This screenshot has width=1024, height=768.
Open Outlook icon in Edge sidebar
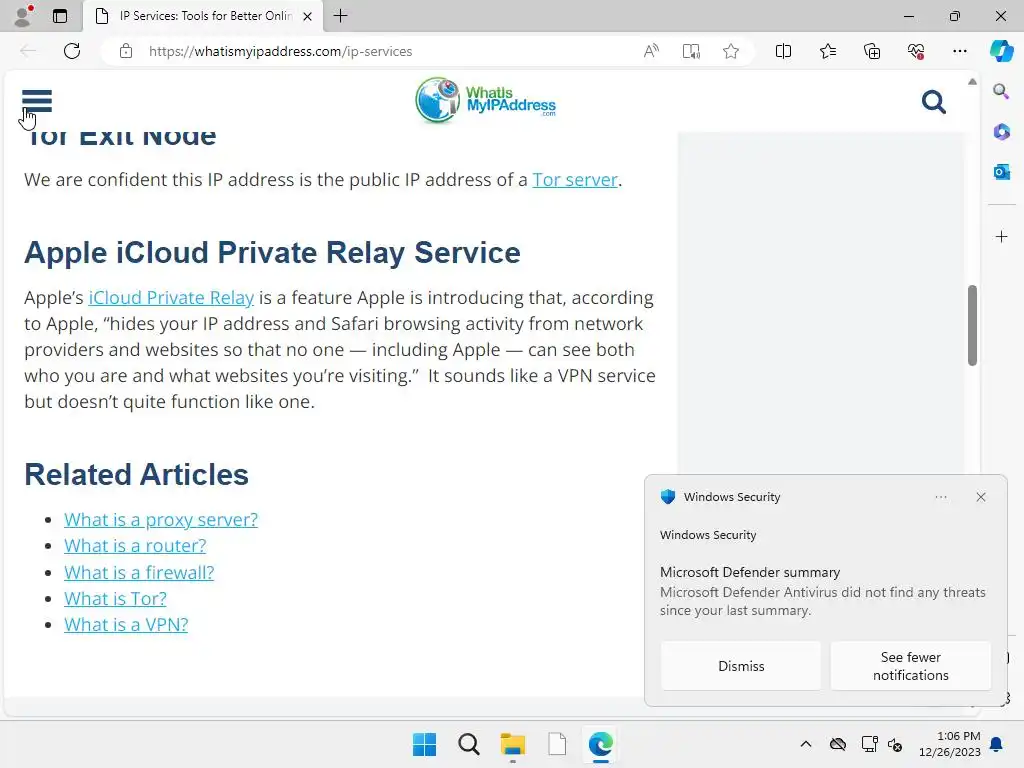[x=1001, y=172]
